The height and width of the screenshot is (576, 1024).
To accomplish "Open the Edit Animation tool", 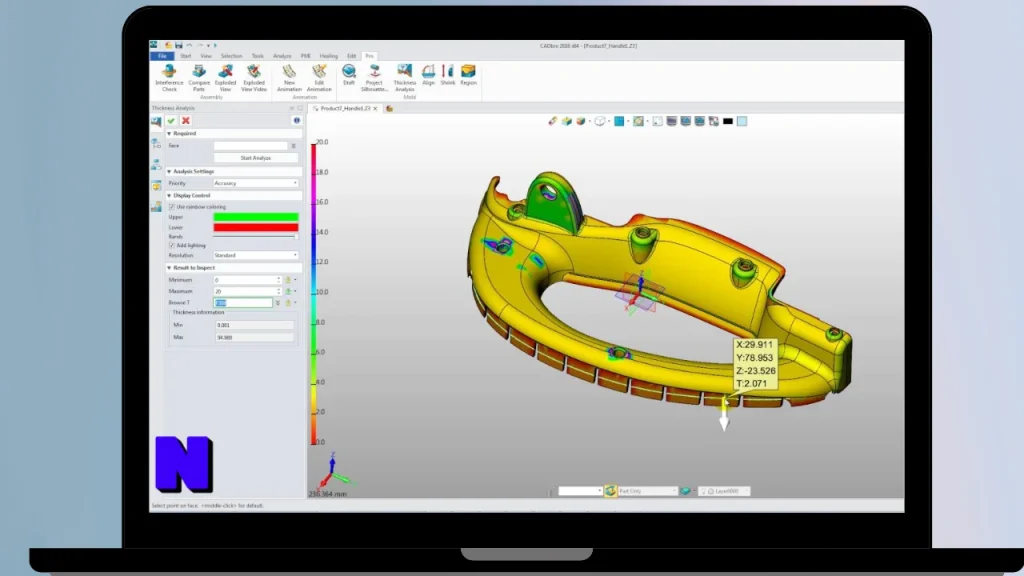I will click(319, 78).
